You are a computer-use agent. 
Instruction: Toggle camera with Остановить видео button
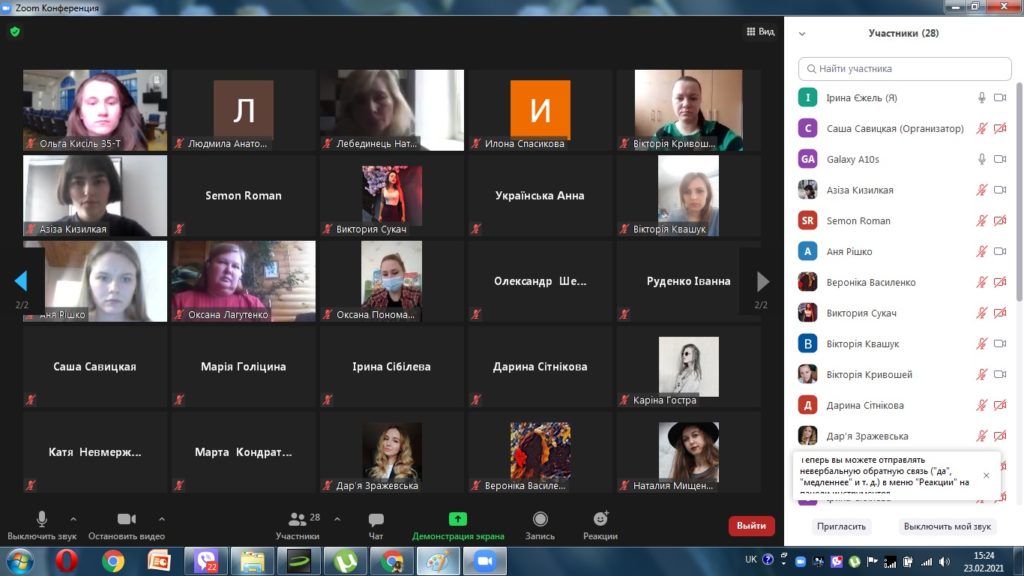click(126, 520)
